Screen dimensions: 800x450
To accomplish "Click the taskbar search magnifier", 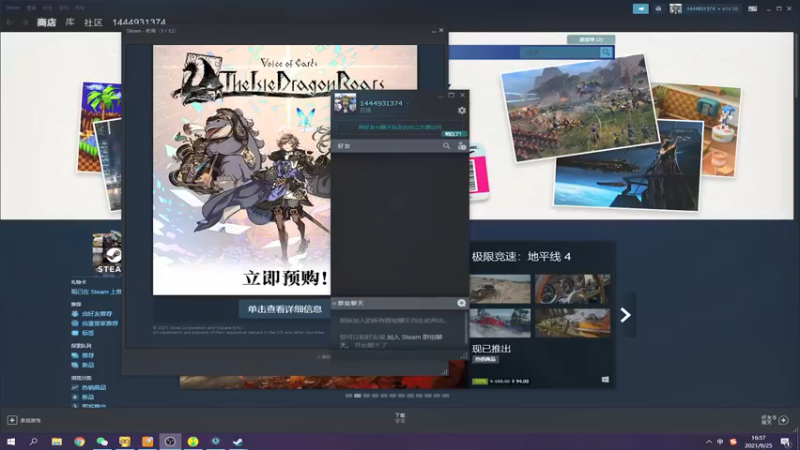I will [x=34, y=441].
